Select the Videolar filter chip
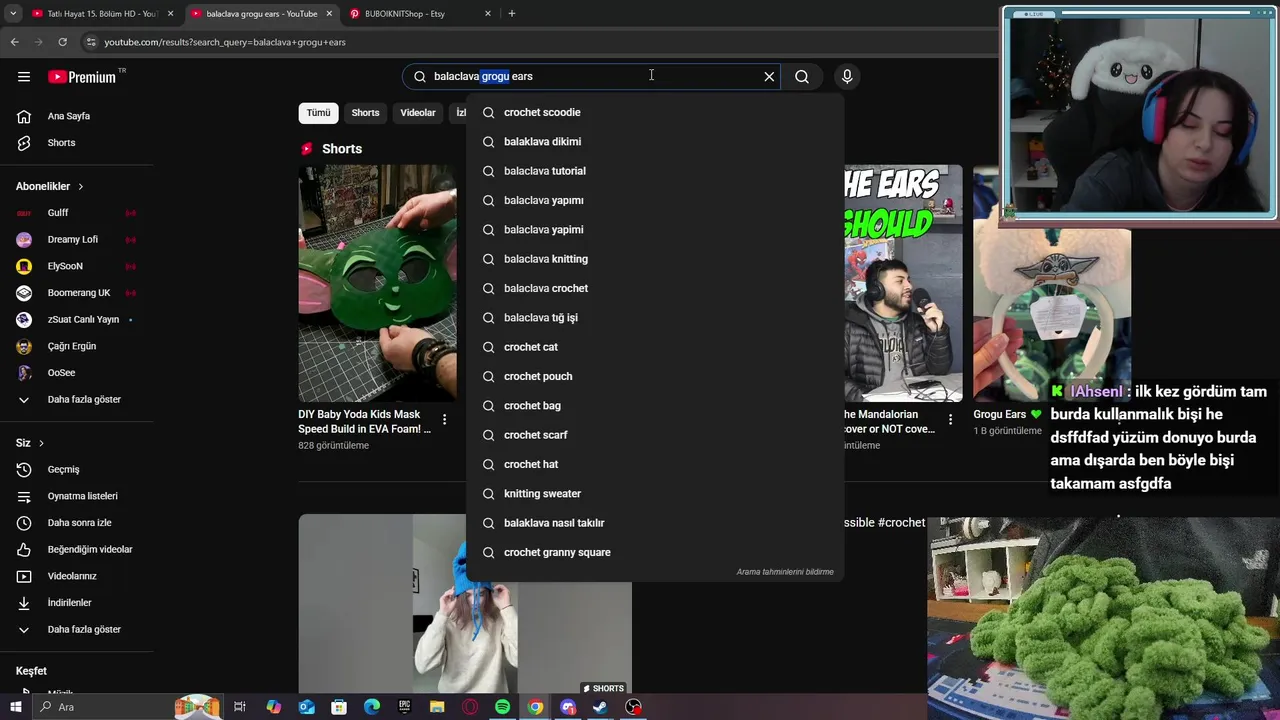1280x720 pixels. pos(418,113)
